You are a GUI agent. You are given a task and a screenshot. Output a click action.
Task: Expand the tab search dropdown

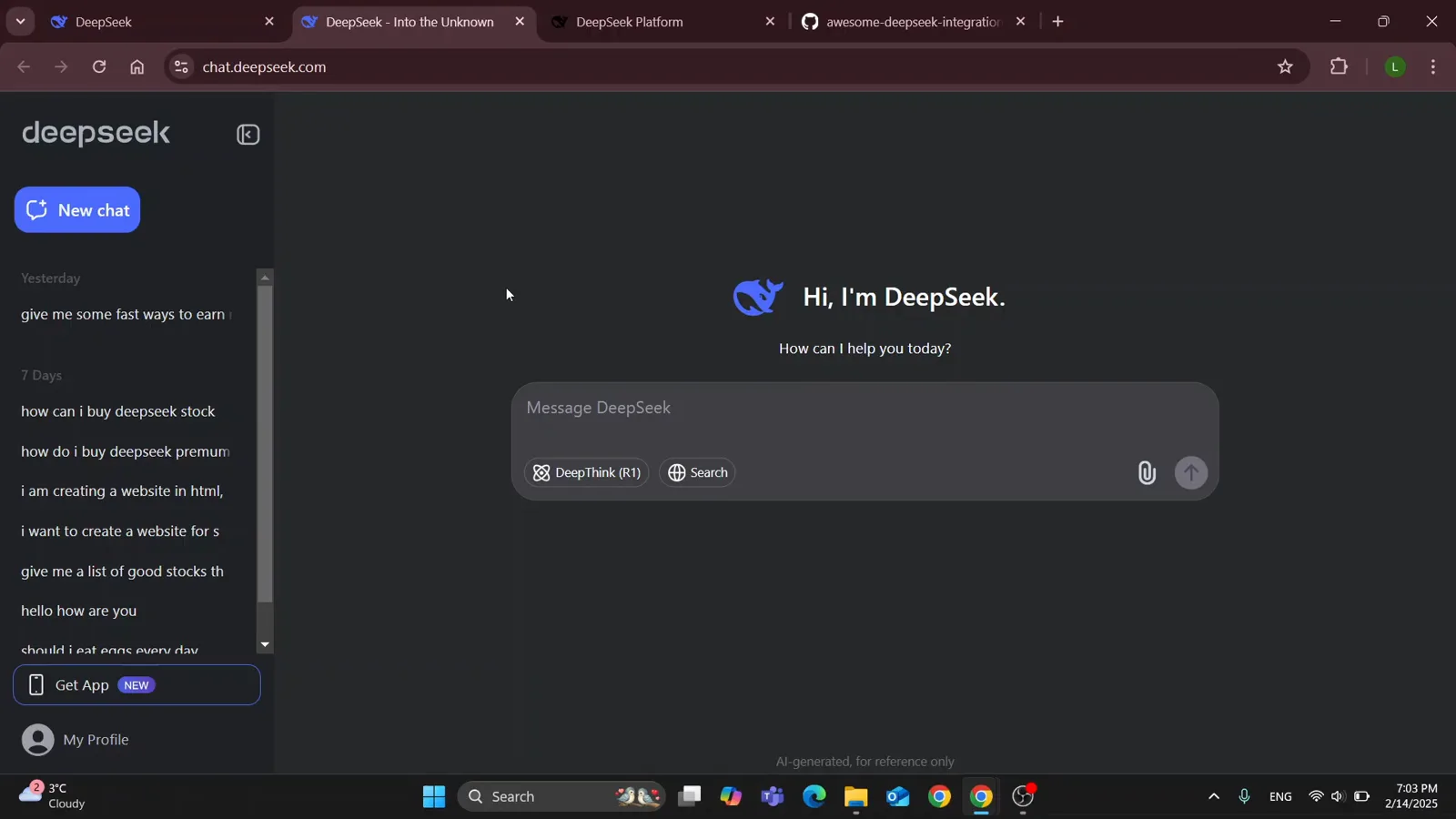point(20,22)
